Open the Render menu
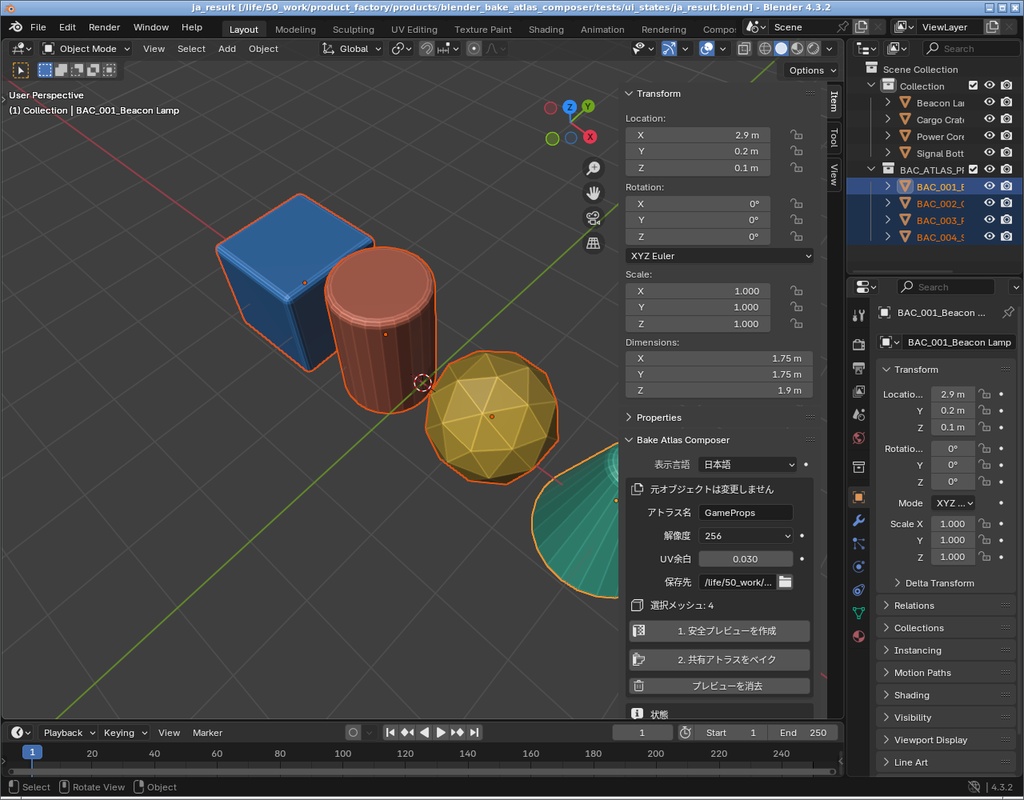This screenshot has width=1024, height=800. 104,27
